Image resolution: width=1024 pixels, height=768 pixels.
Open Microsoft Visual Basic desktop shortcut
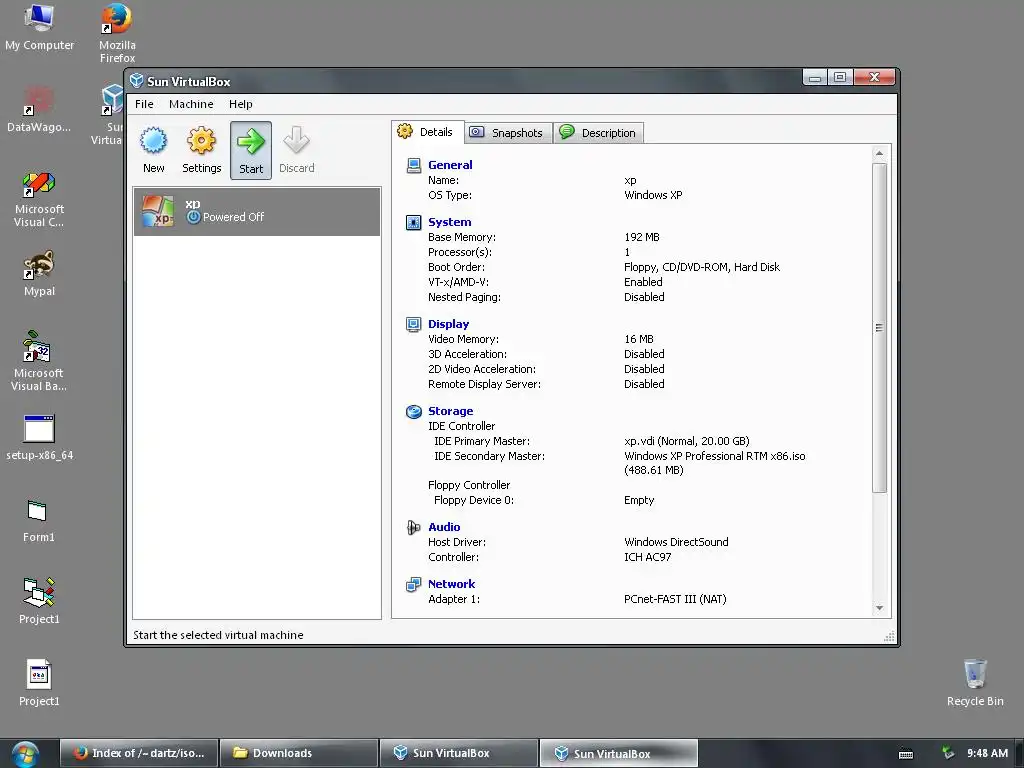tap(39, 362)
